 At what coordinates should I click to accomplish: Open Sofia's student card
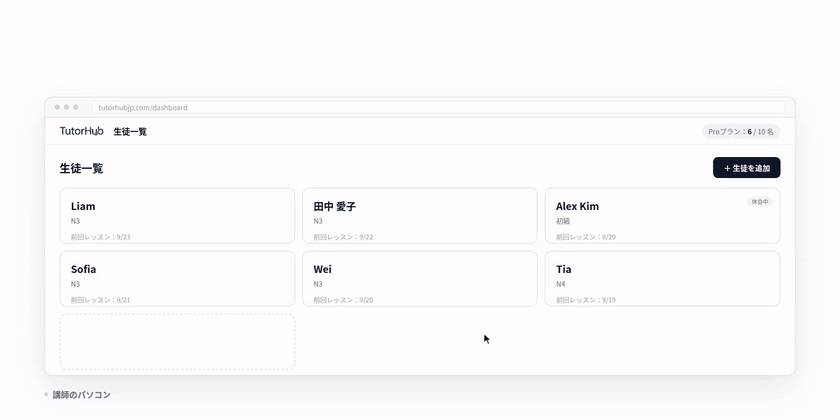(x=177, y=279)
